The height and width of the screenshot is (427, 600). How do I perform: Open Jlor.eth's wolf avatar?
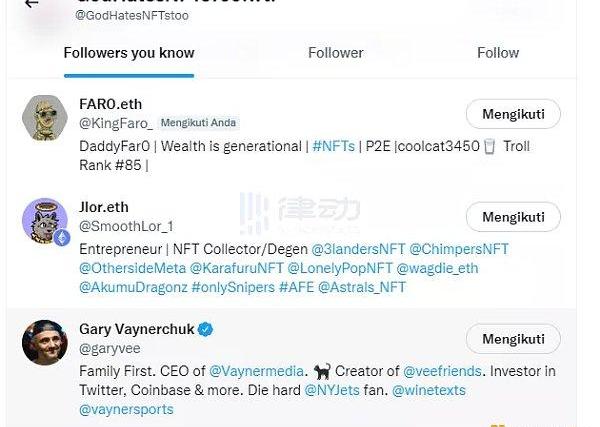click(x=45, y=220)
